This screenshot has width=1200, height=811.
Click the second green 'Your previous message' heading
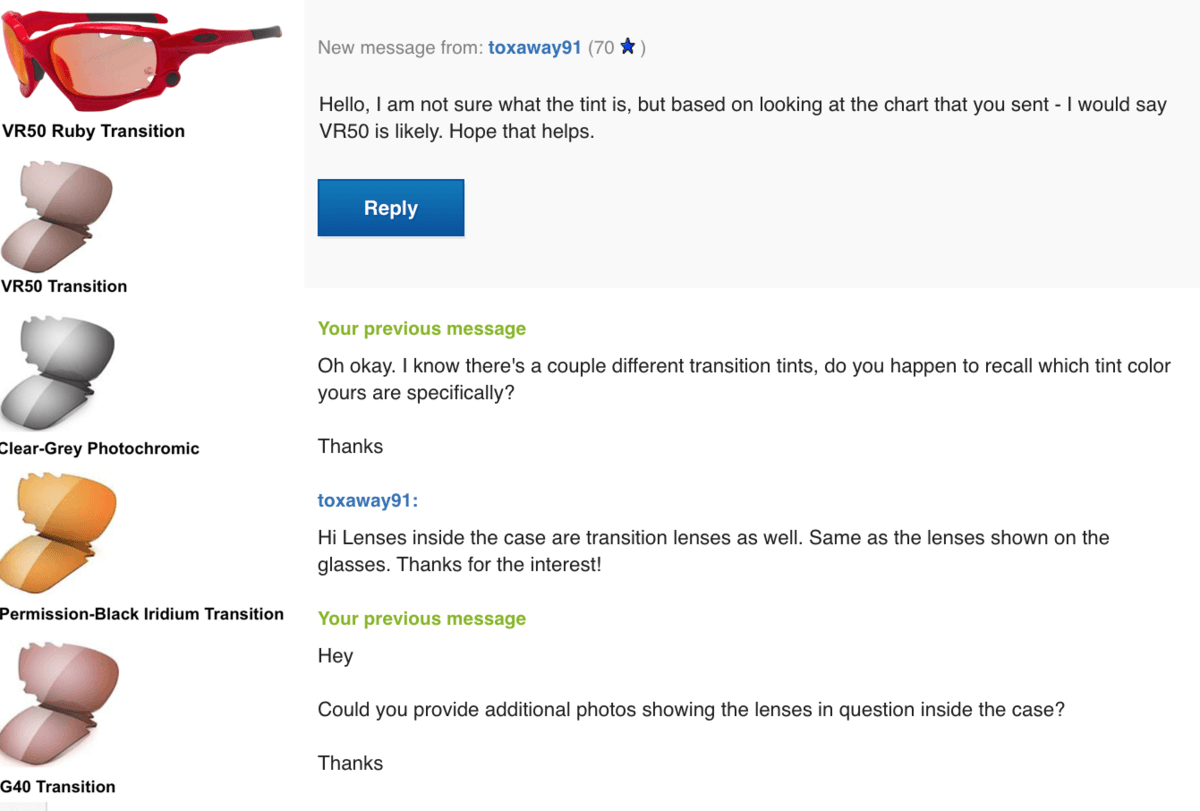tap(421, 619)
